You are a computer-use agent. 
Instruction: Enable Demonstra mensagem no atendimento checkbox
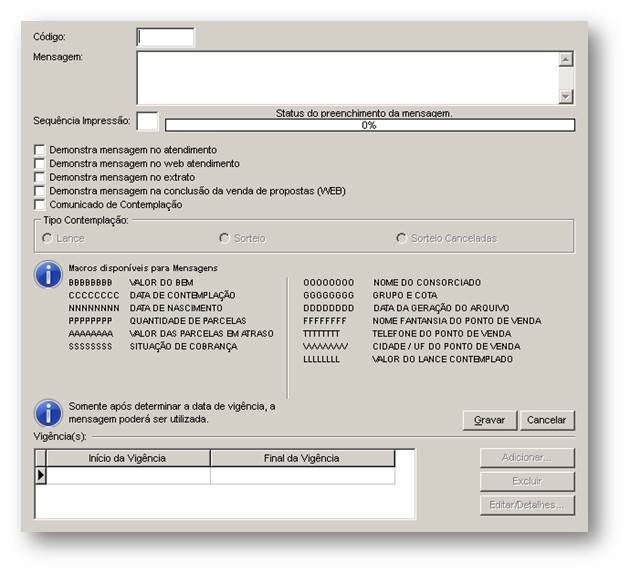[39, 150]
